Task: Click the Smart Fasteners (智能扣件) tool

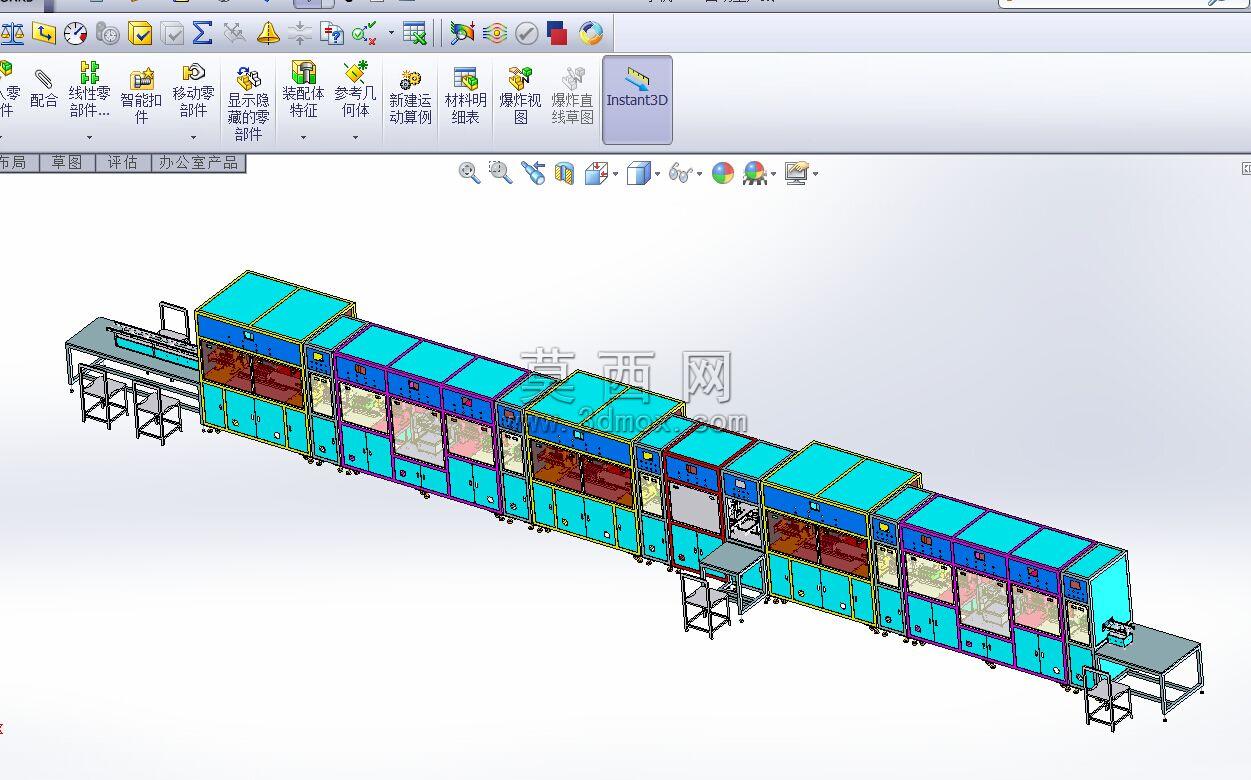Action: 141,96
